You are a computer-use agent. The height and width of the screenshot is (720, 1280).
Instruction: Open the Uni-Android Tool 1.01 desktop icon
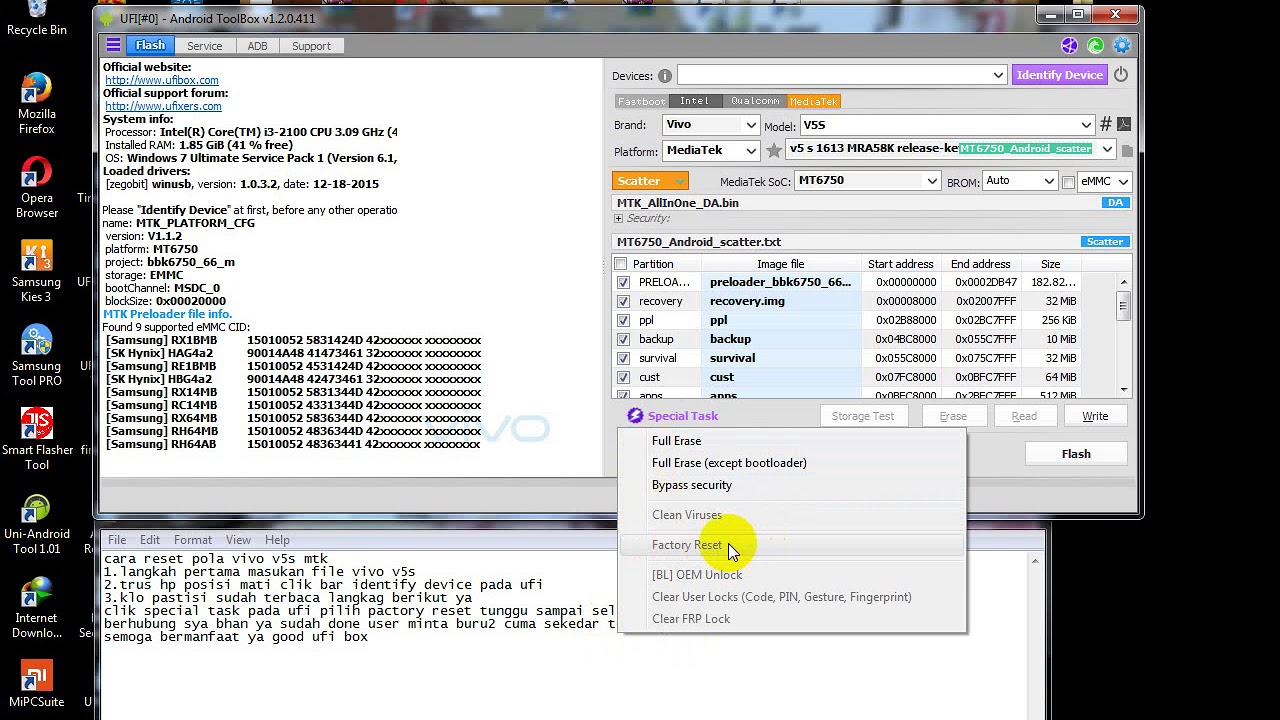point(36,522)
